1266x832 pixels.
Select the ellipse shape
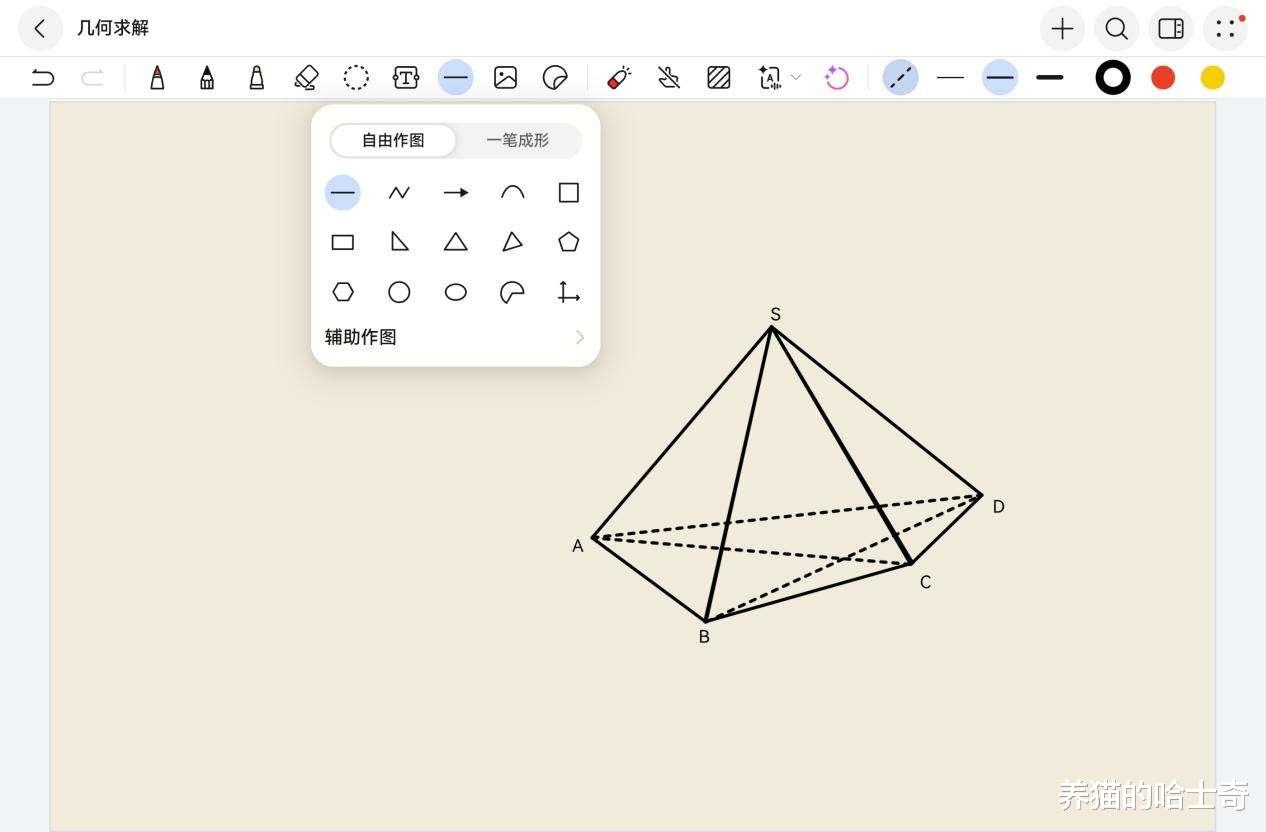pos(456,292)
